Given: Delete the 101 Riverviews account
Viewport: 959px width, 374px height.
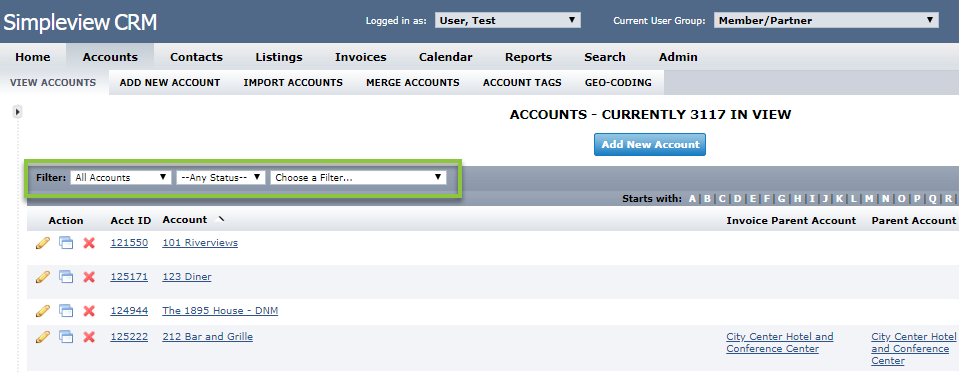Looking at the screenshot, I should (x=89, y=243).
